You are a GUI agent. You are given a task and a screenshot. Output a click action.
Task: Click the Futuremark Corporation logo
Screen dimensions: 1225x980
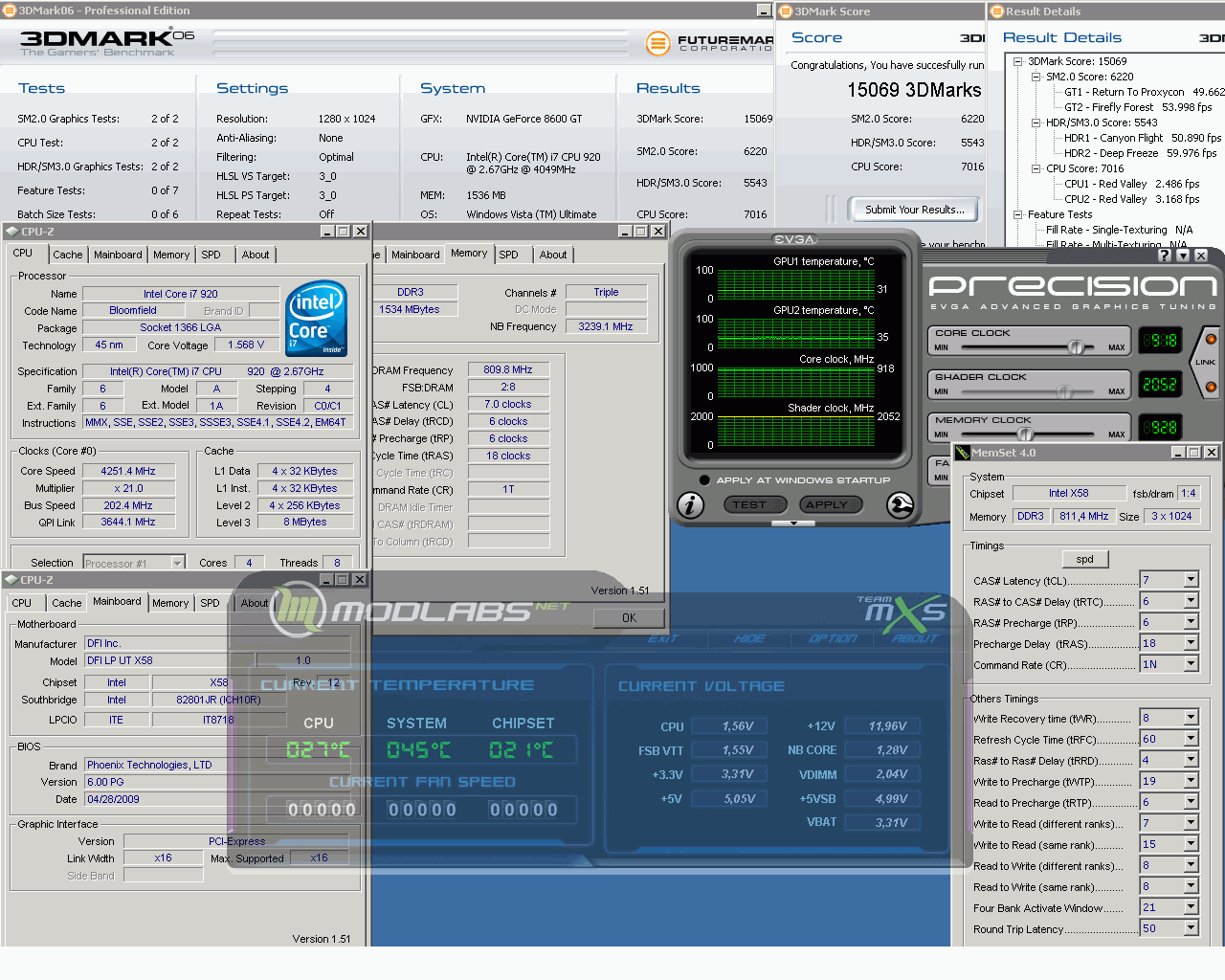click(x=709, y=43)
